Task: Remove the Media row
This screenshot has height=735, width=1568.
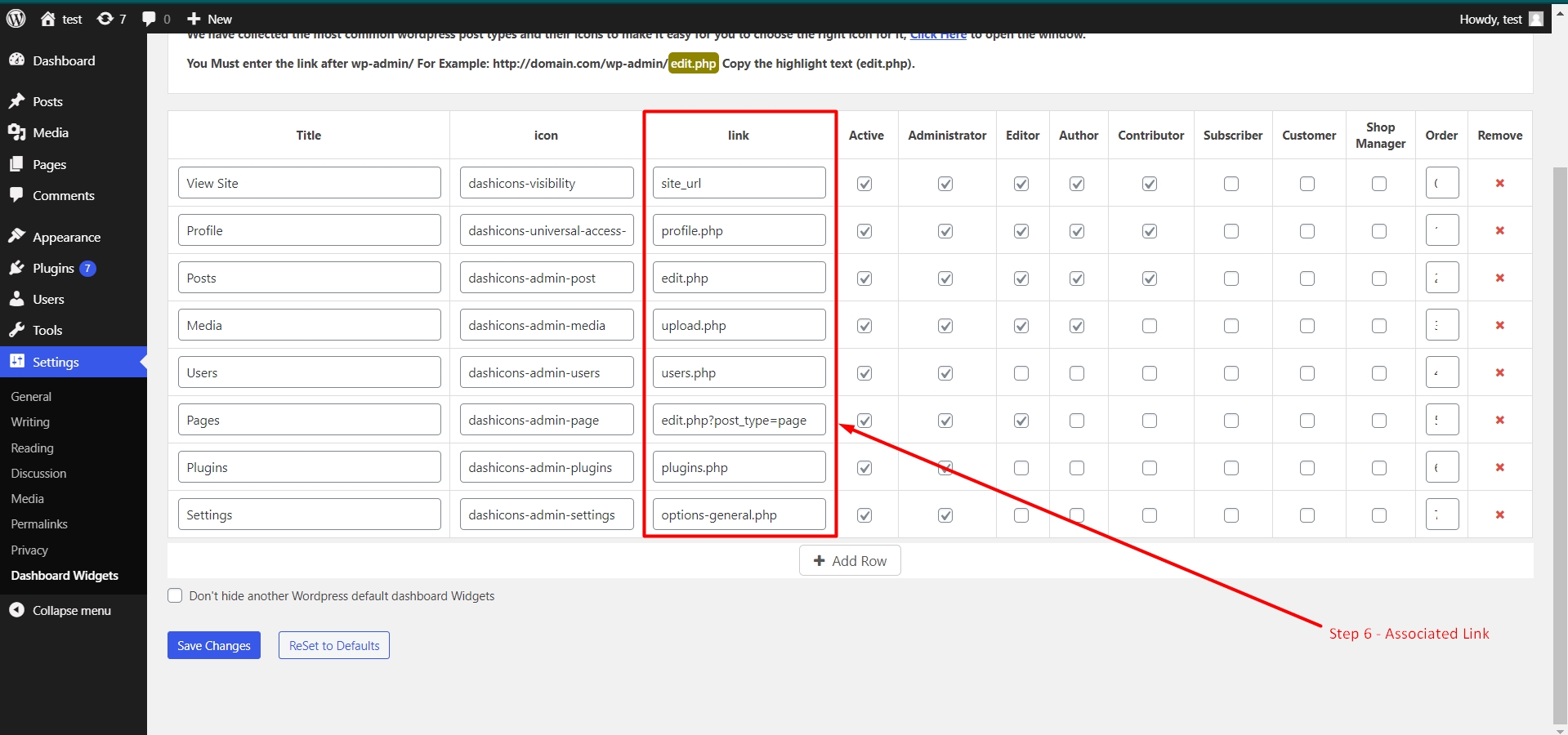Action: [x=1500, y=325]
